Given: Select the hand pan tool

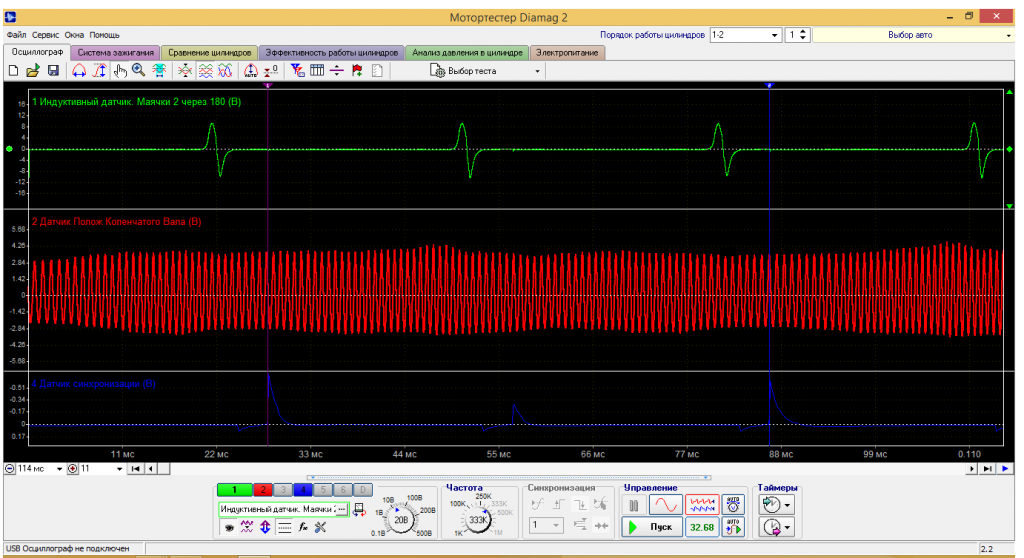Looking at the screenshot, I should (x=120, y=71).
